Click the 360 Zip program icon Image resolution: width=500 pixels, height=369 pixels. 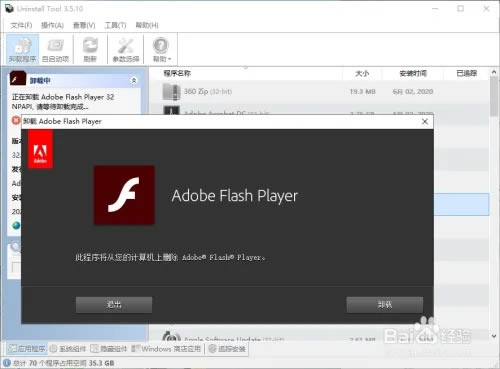[171, 92]
